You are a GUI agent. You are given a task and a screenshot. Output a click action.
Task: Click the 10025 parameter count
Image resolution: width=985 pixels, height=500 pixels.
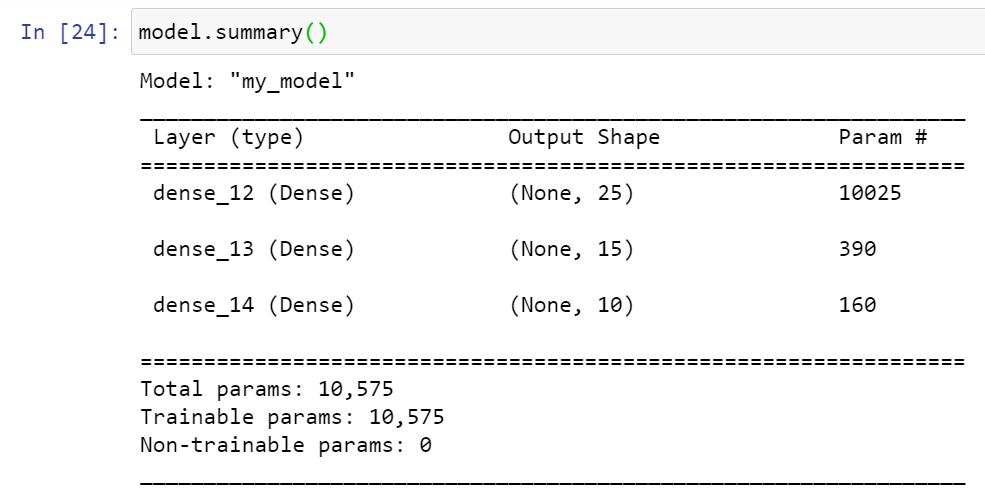click(869, 193)
